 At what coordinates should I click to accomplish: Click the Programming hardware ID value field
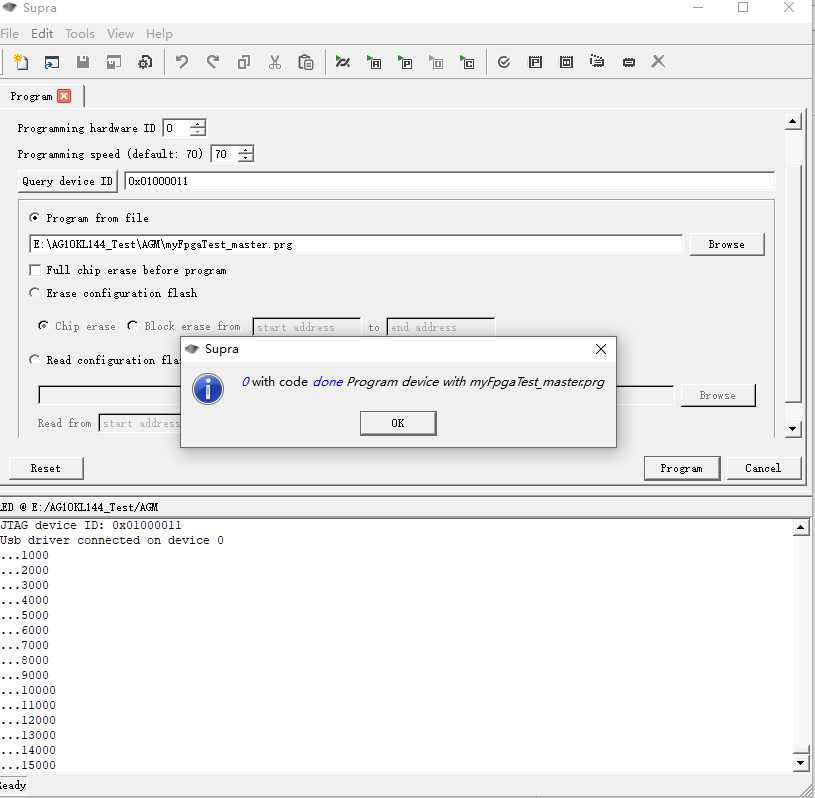[177, 128]
